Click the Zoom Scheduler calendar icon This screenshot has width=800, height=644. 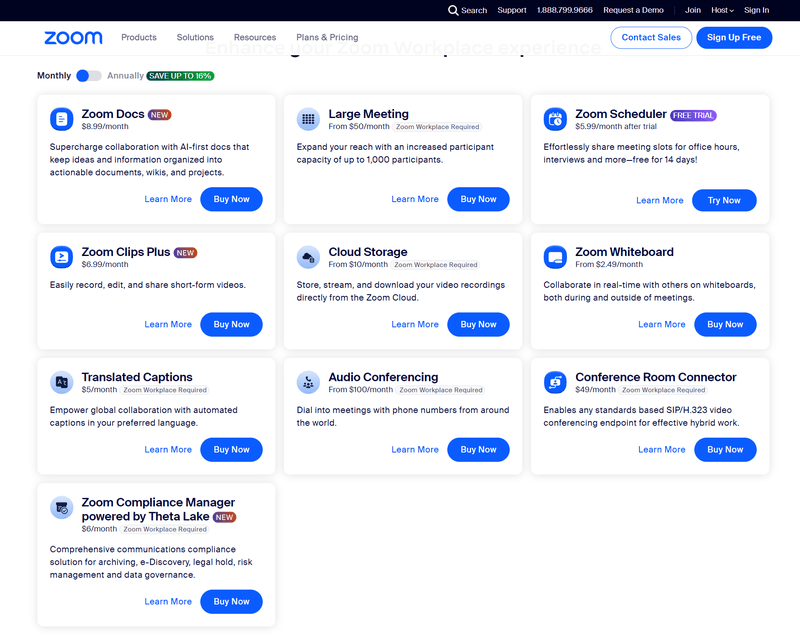555,119
